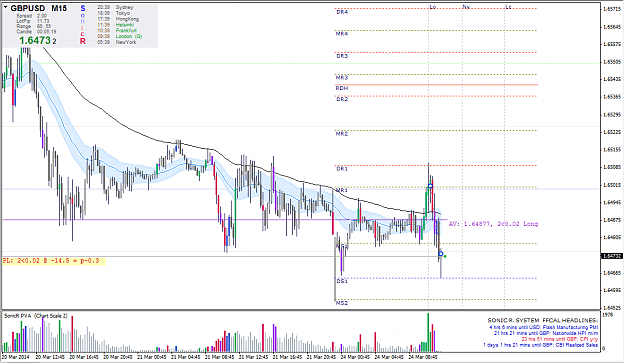Image resolution: width=625 pixels, height=363 pixels.
Task: Click the Frankfurt session clock row
Action: (117, 30)
